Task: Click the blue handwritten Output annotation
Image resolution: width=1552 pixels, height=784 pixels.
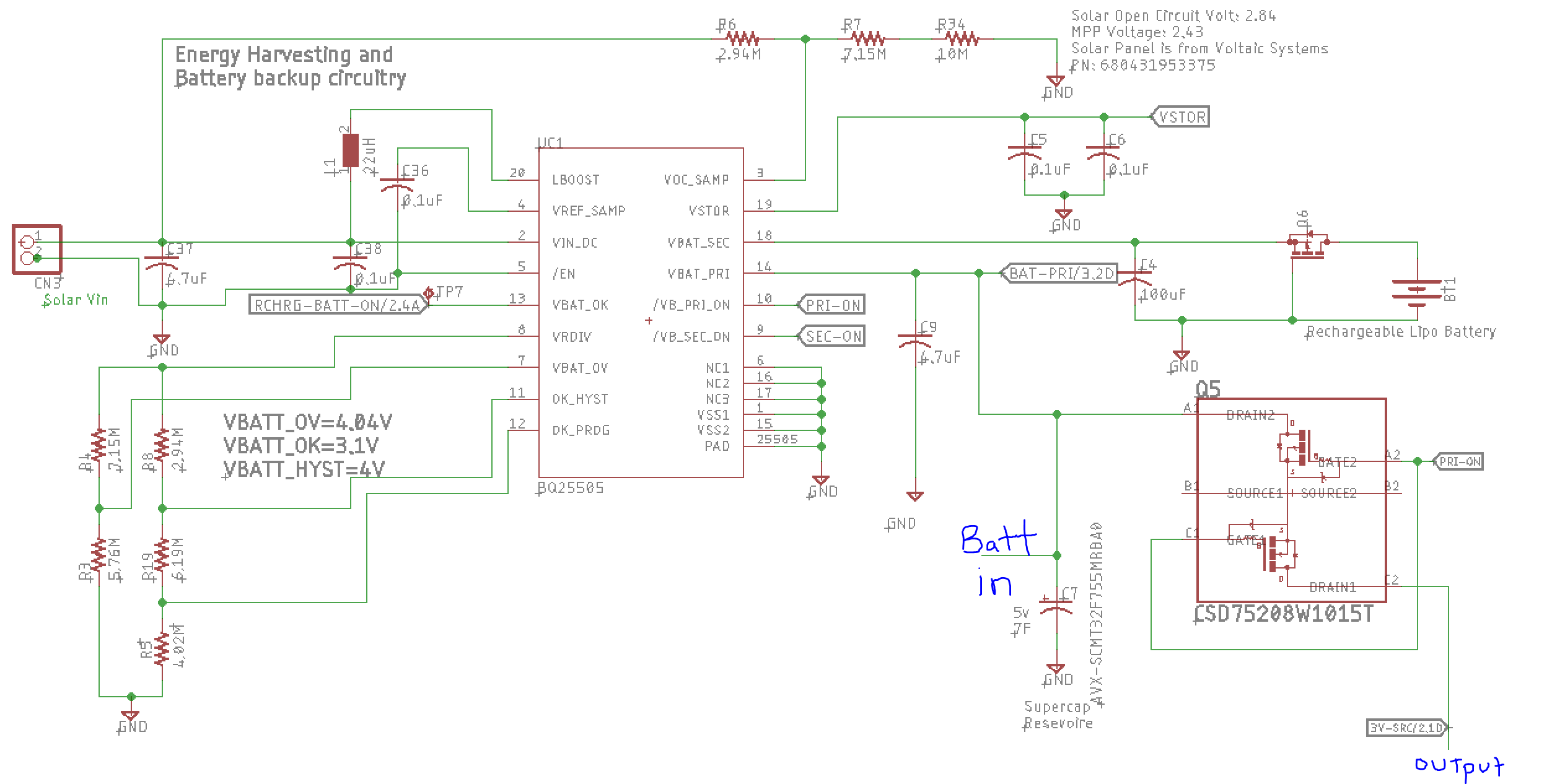Action: click(1459, 766)
